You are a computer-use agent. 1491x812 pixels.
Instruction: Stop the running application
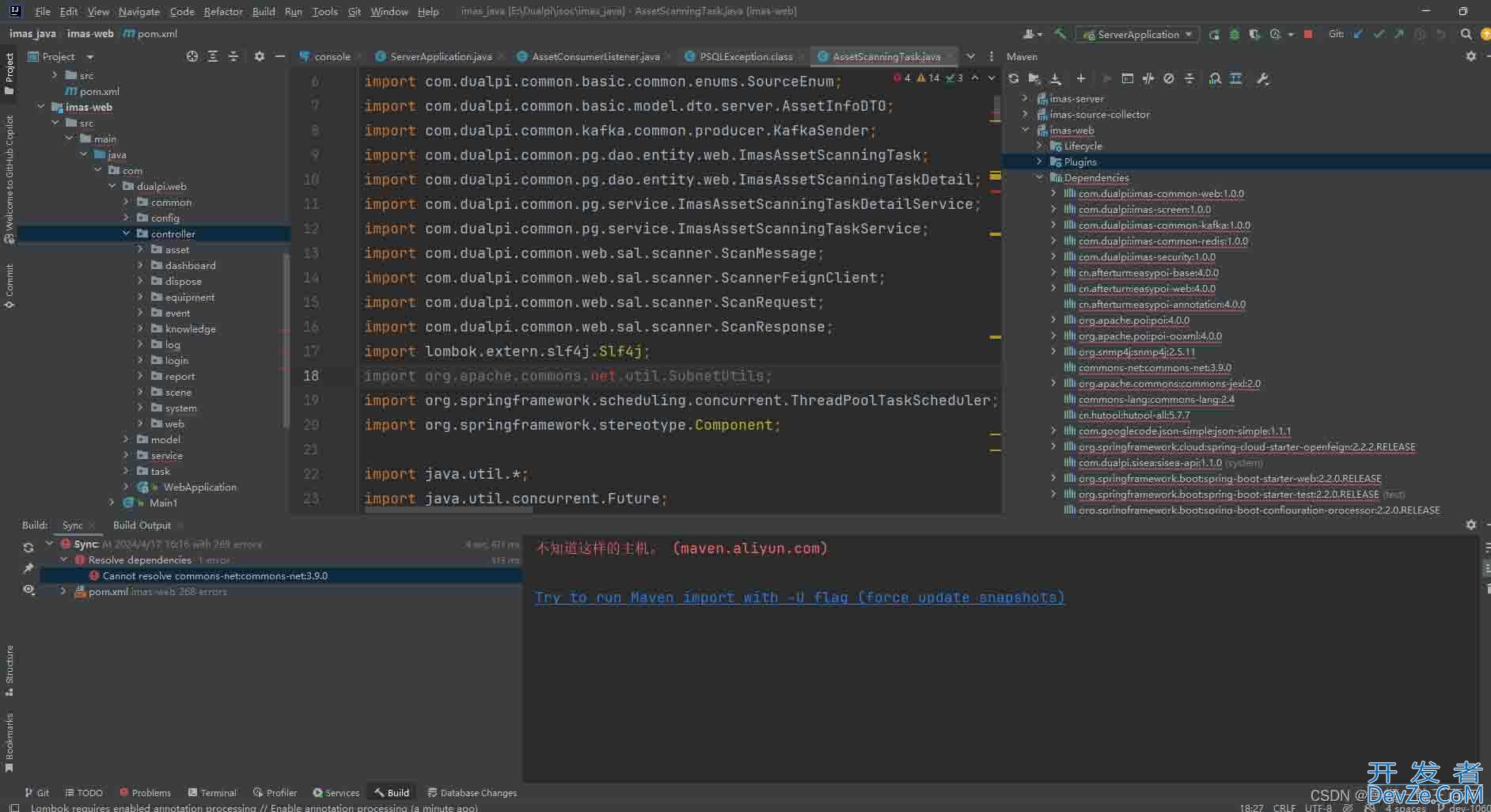[1308, 34]
